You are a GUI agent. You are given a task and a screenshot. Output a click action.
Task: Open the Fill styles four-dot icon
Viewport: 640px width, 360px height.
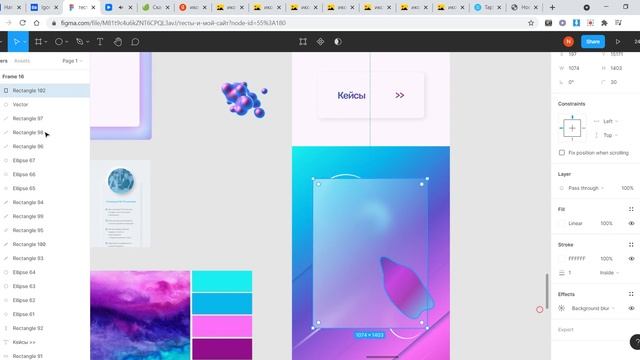coord(631,209)
